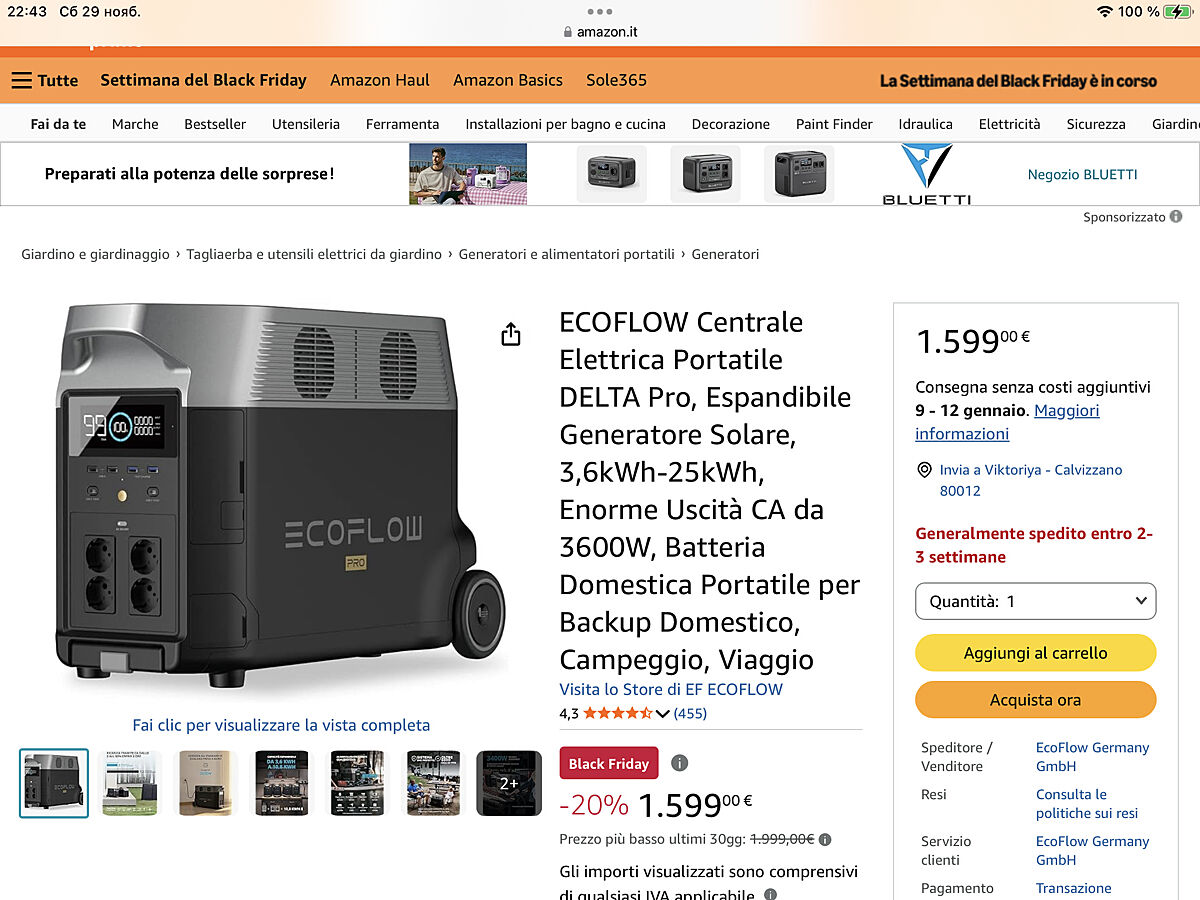Image resolution: width=1200 pixels, height=900 pixels.
Task: Click the Sponsorizzato info icon
Action: (1176, 217)
